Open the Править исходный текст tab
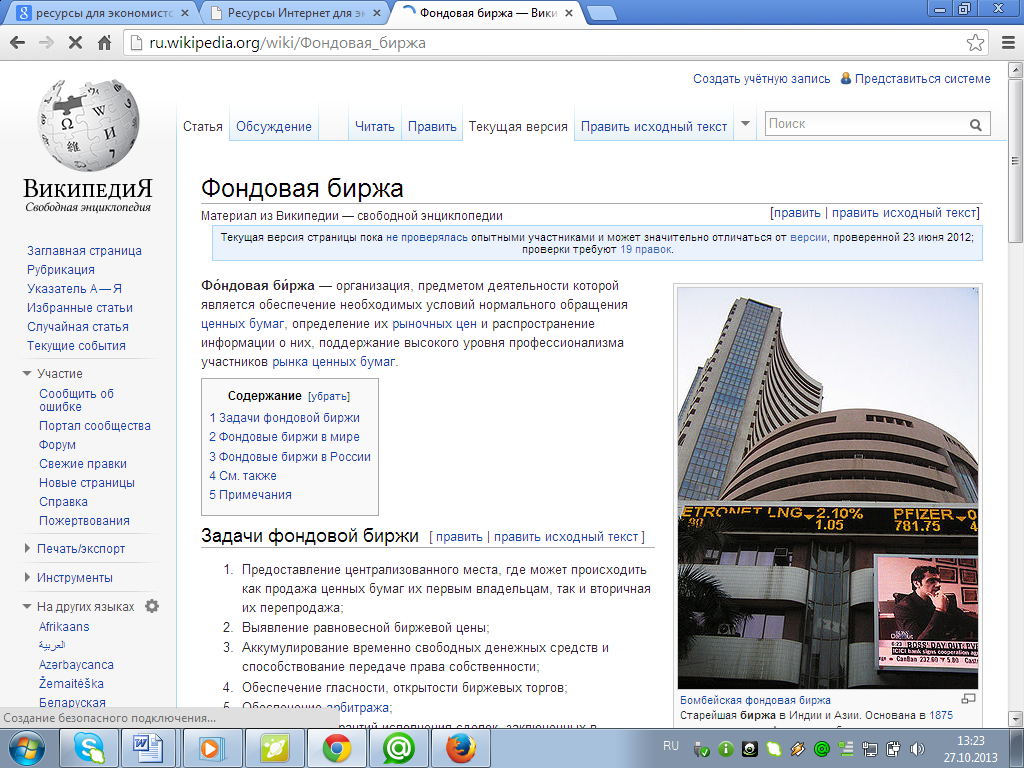 (x=654, y=127)
